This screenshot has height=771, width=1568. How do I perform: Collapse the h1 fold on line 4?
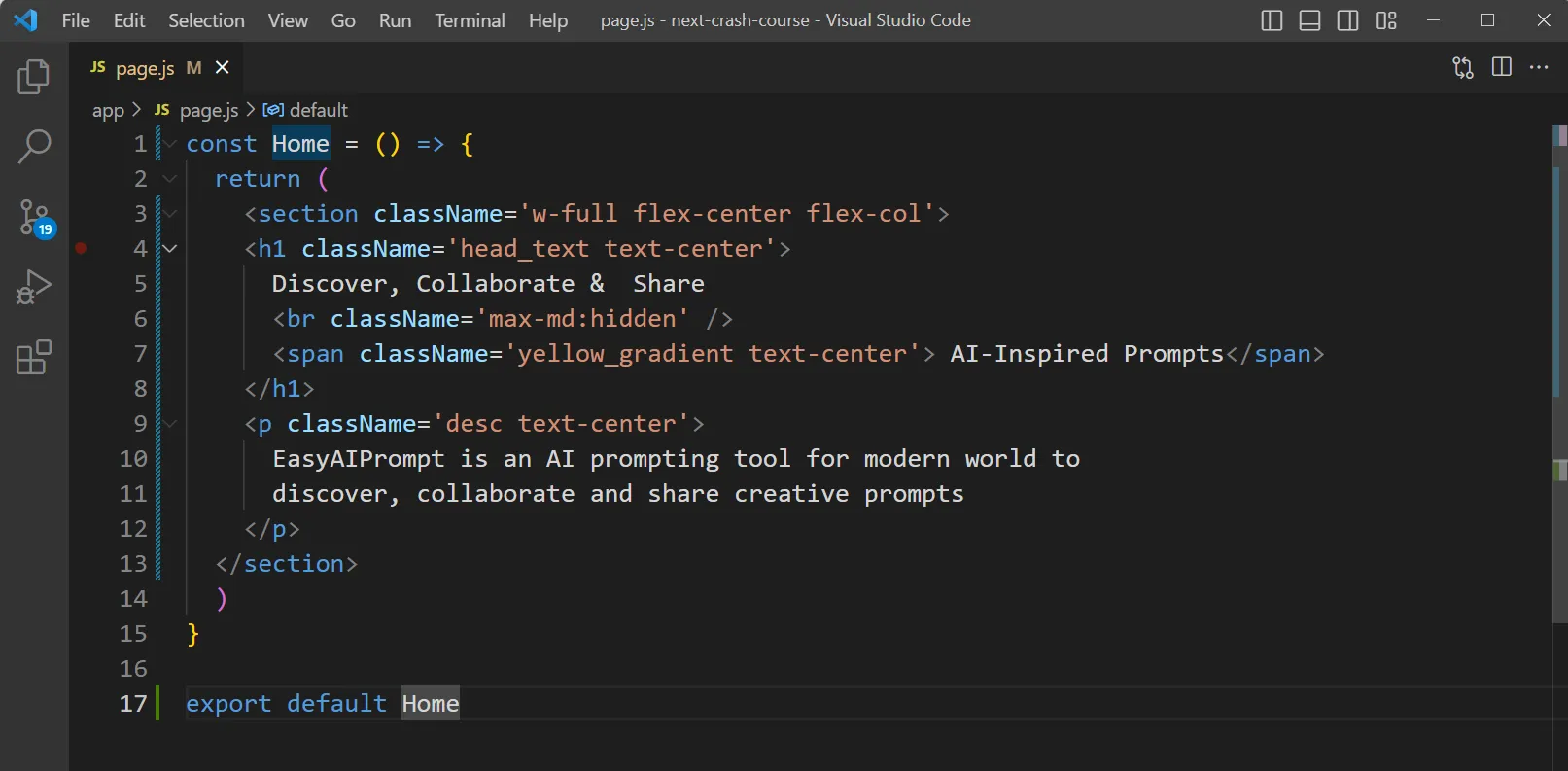(170, 249)
